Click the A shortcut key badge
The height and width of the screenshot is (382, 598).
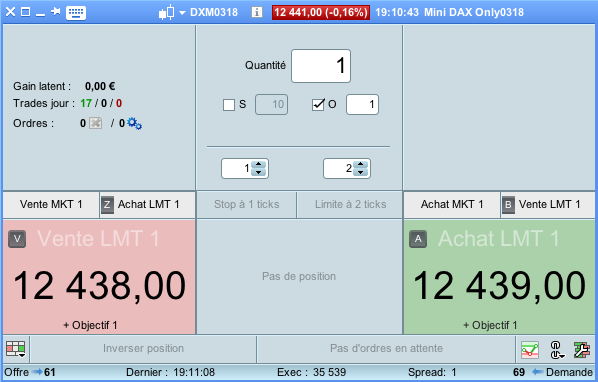(x=418, y=239)
